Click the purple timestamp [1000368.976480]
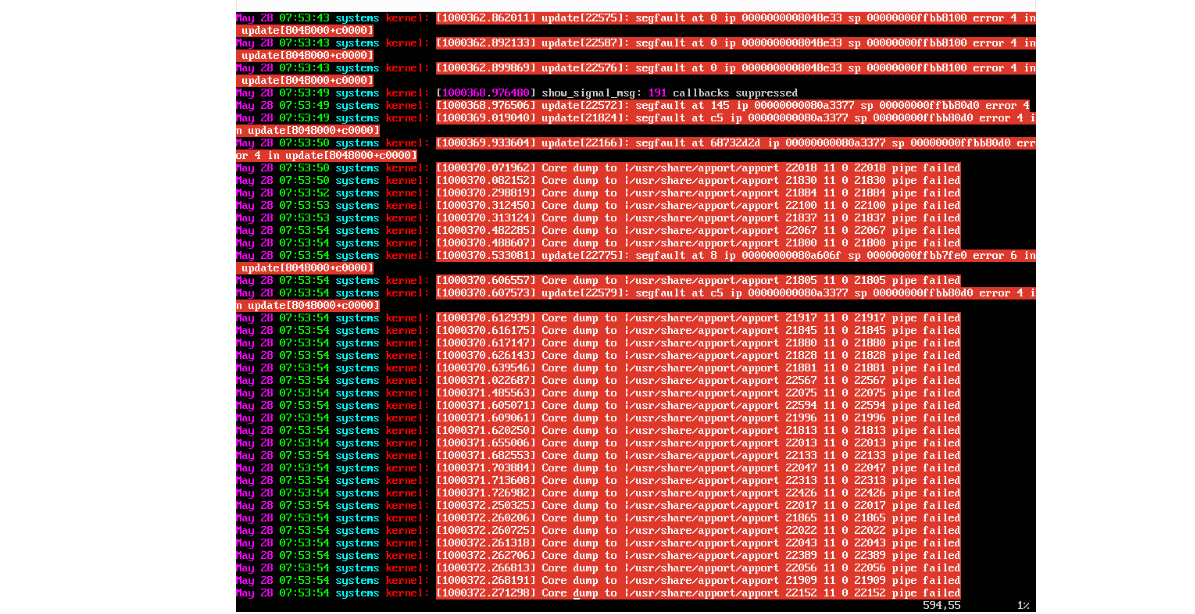The width and height of the screenshot is (1195, 614). (486, 93)
